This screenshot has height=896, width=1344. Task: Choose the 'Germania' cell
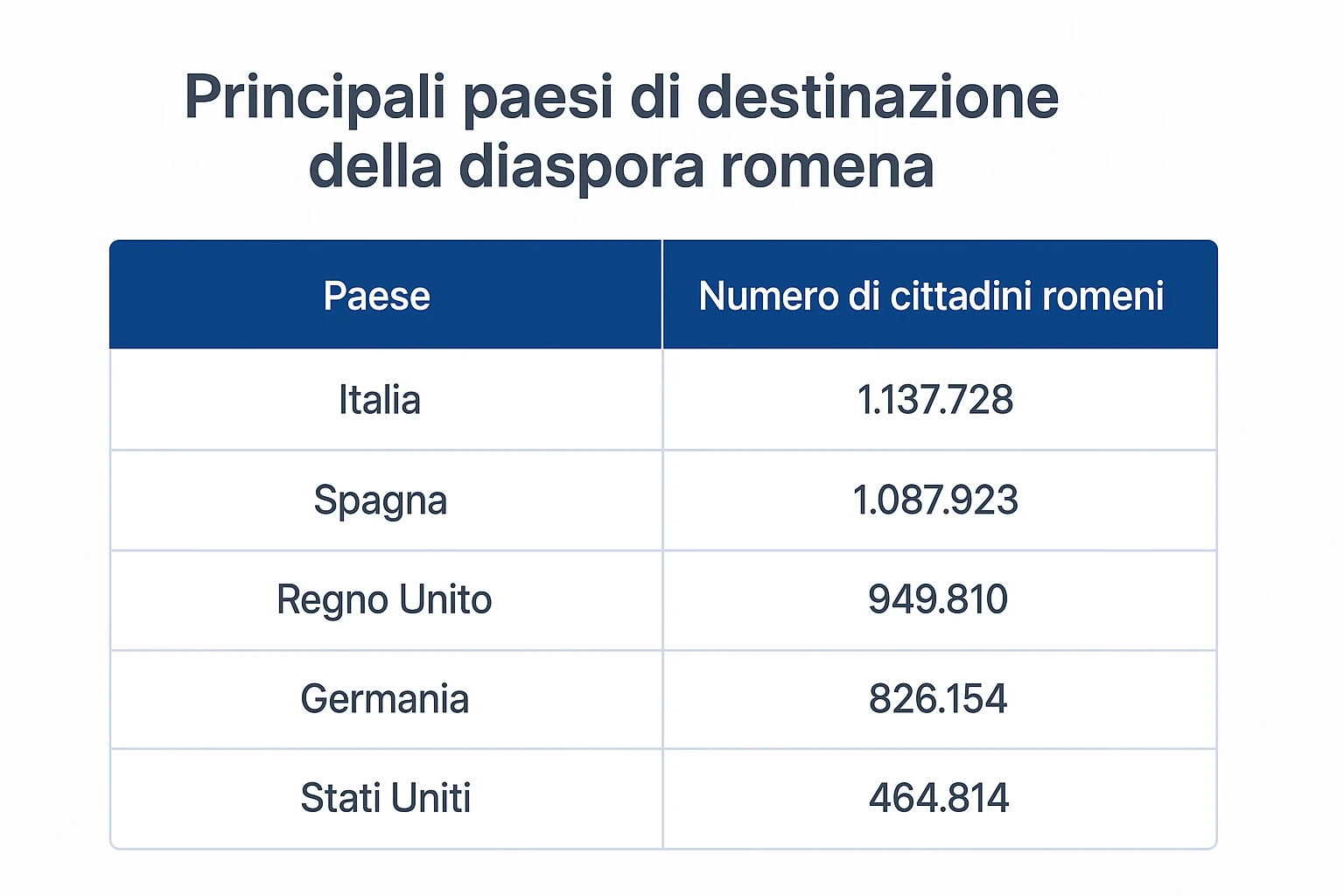click(x=385, y=699)
